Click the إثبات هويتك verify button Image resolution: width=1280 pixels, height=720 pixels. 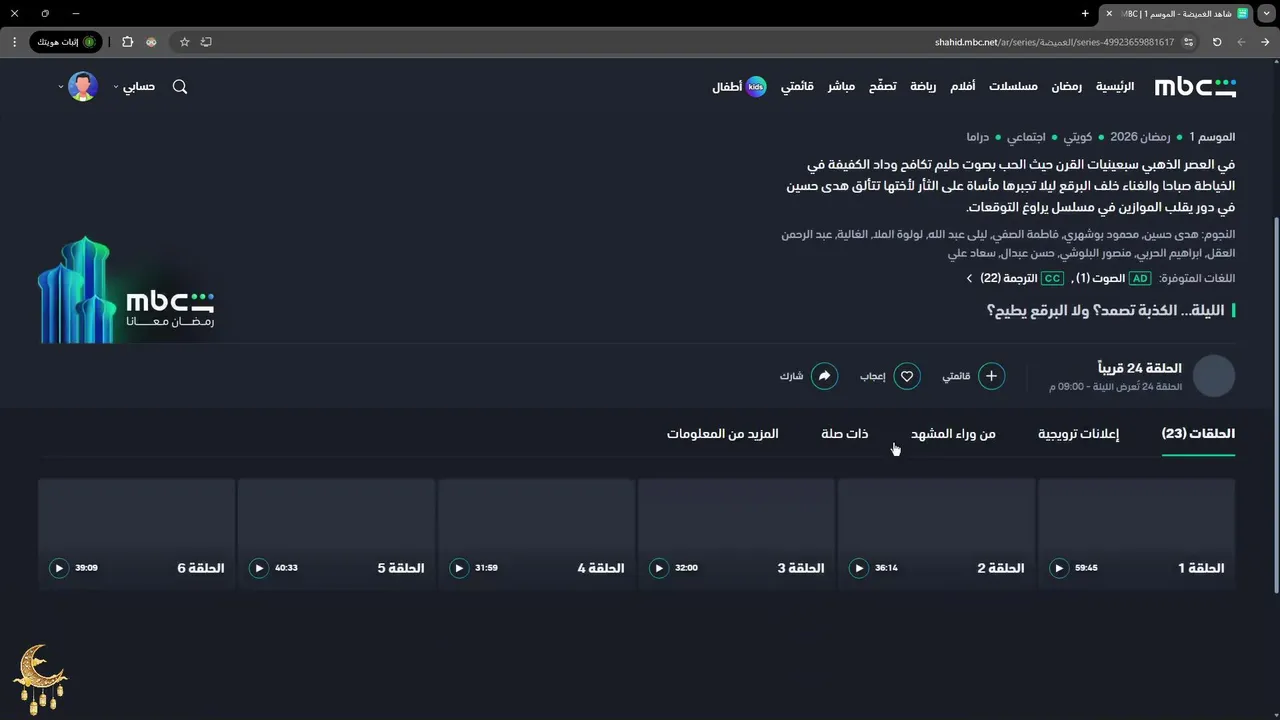point(66,42)
